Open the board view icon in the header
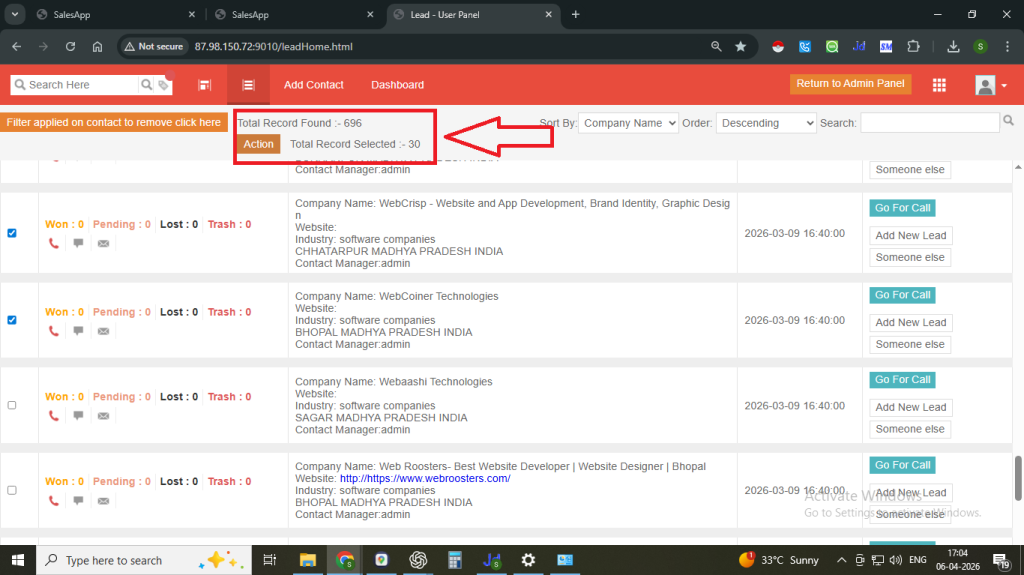1024x575 pixels. pyautogui.click(x=204, y=85)
